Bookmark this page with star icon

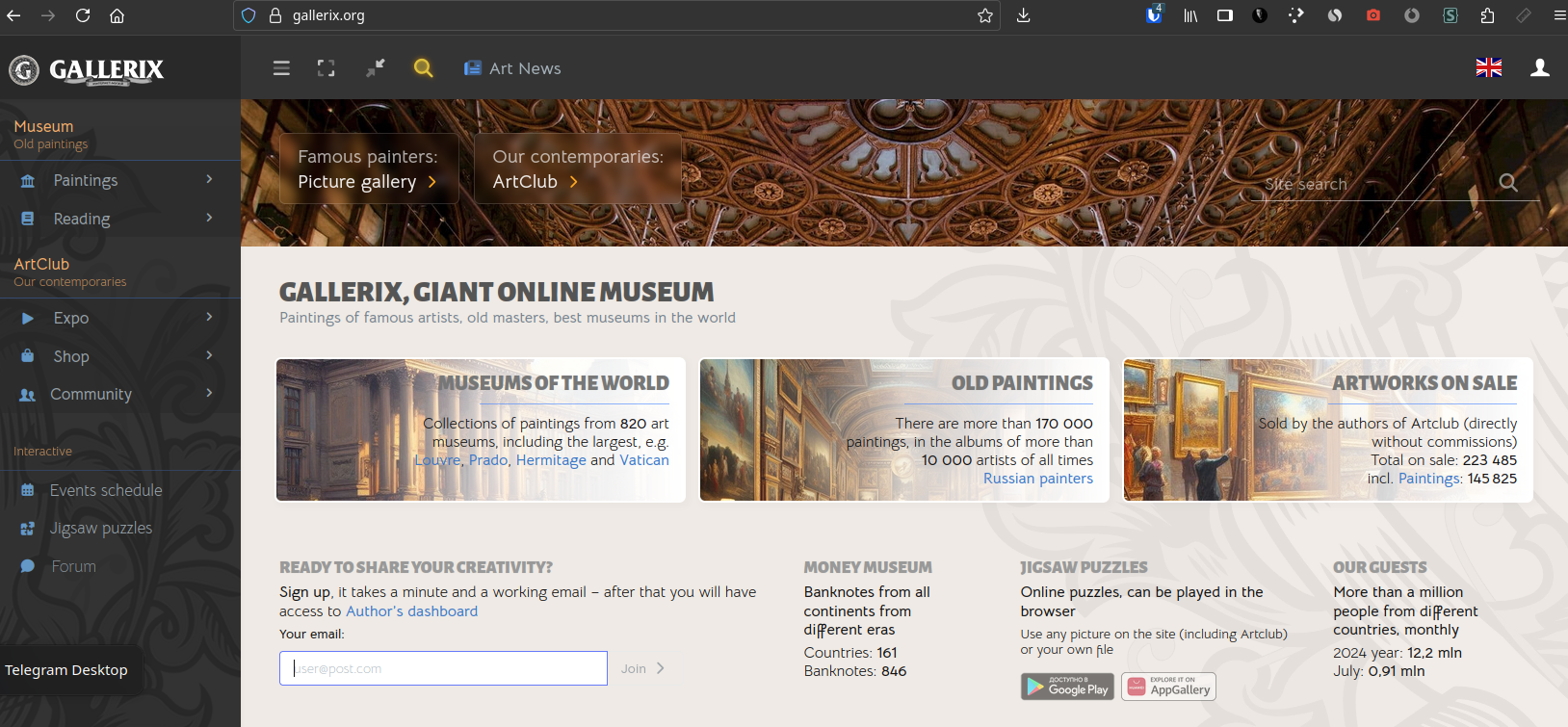coord(984,15)
